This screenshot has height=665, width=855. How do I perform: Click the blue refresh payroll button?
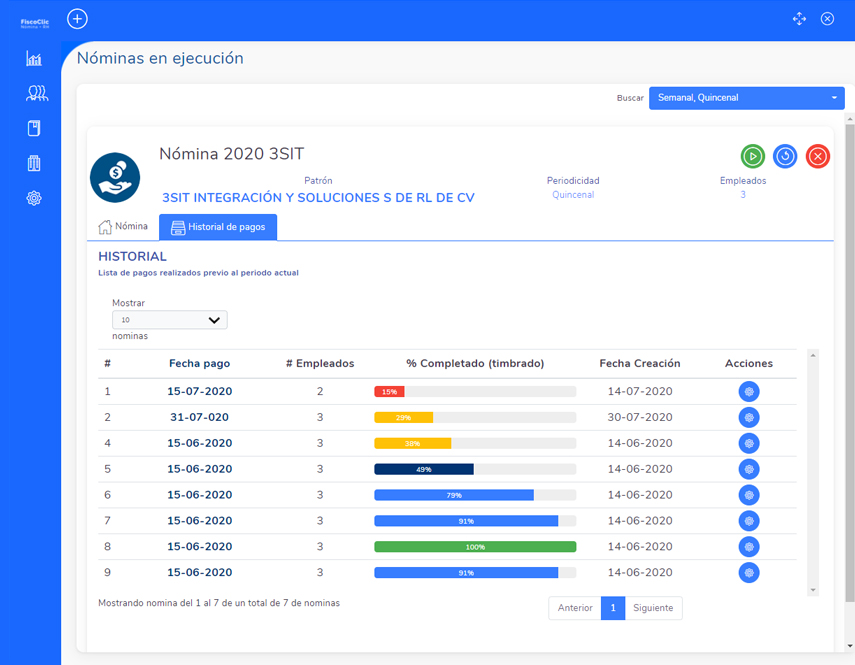coord(785,156)
